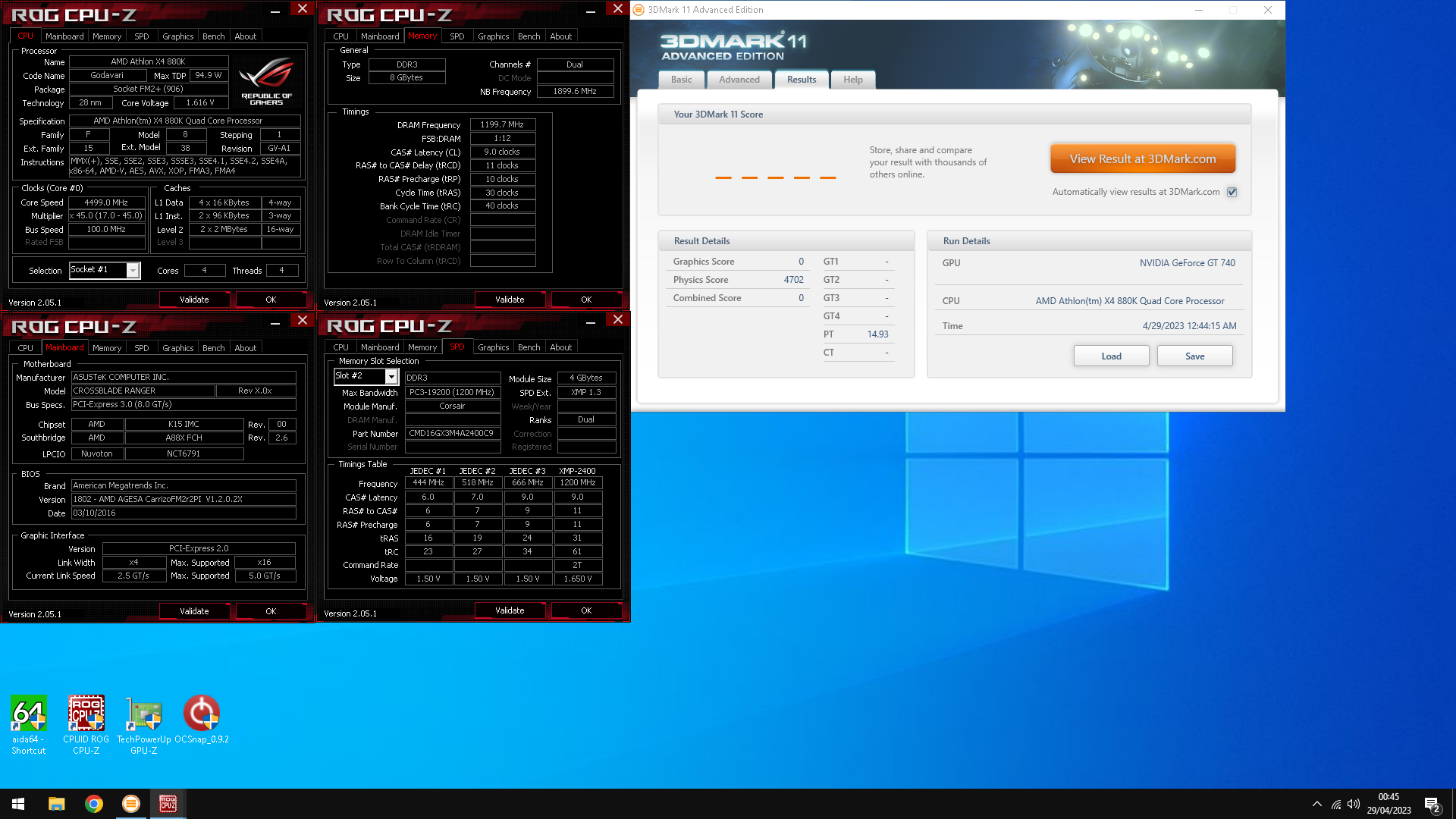Open Graphics tab in Memory CPU-Z window

point(494,36)
